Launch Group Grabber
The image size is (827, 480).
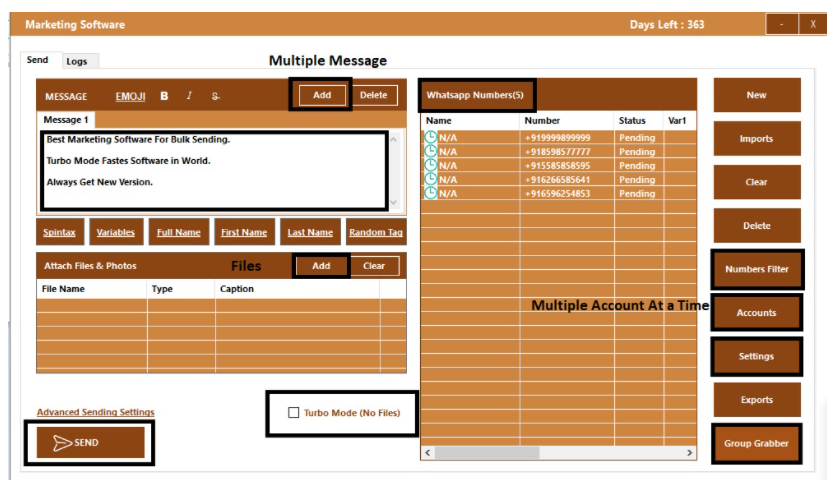757,444
